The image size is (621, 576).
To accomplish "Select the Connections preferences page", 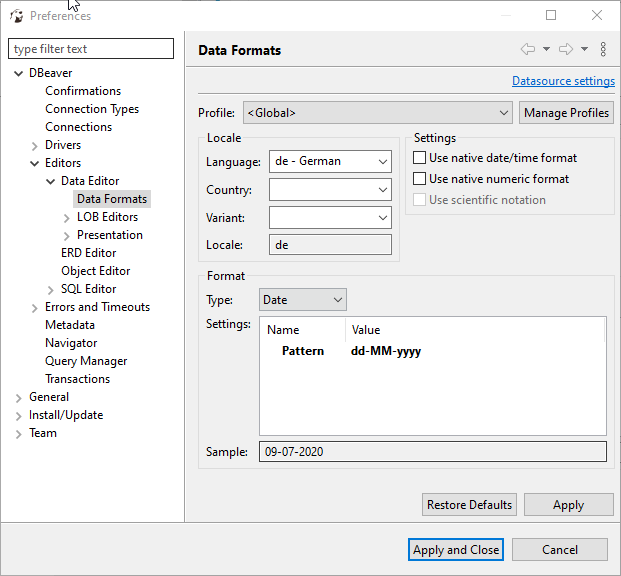I will pyautogui.click(x=78, y=127).
